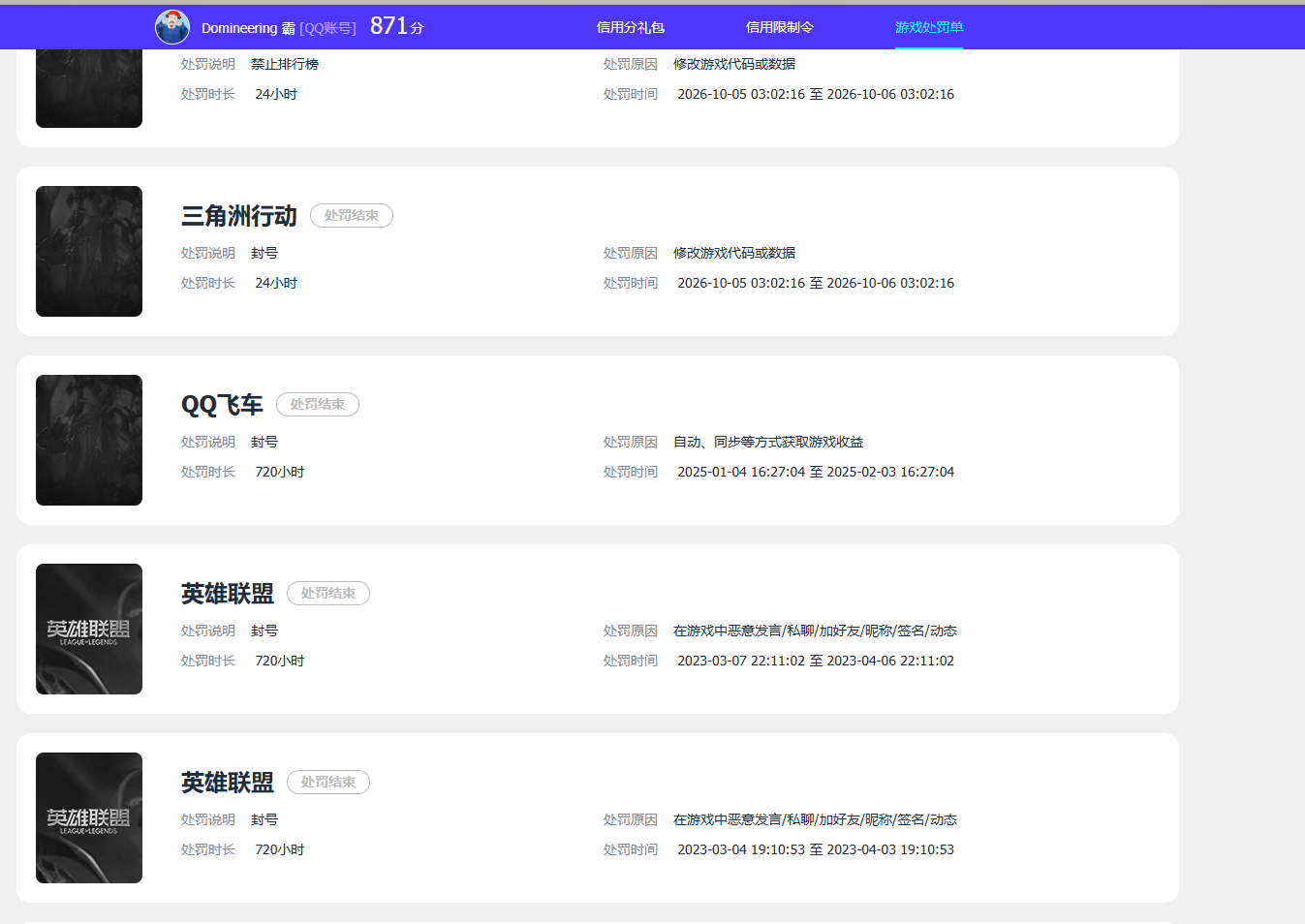Select the 恶意发言 reason in 2023-03-04 card
1305x924 pixels.
[815, 819]
